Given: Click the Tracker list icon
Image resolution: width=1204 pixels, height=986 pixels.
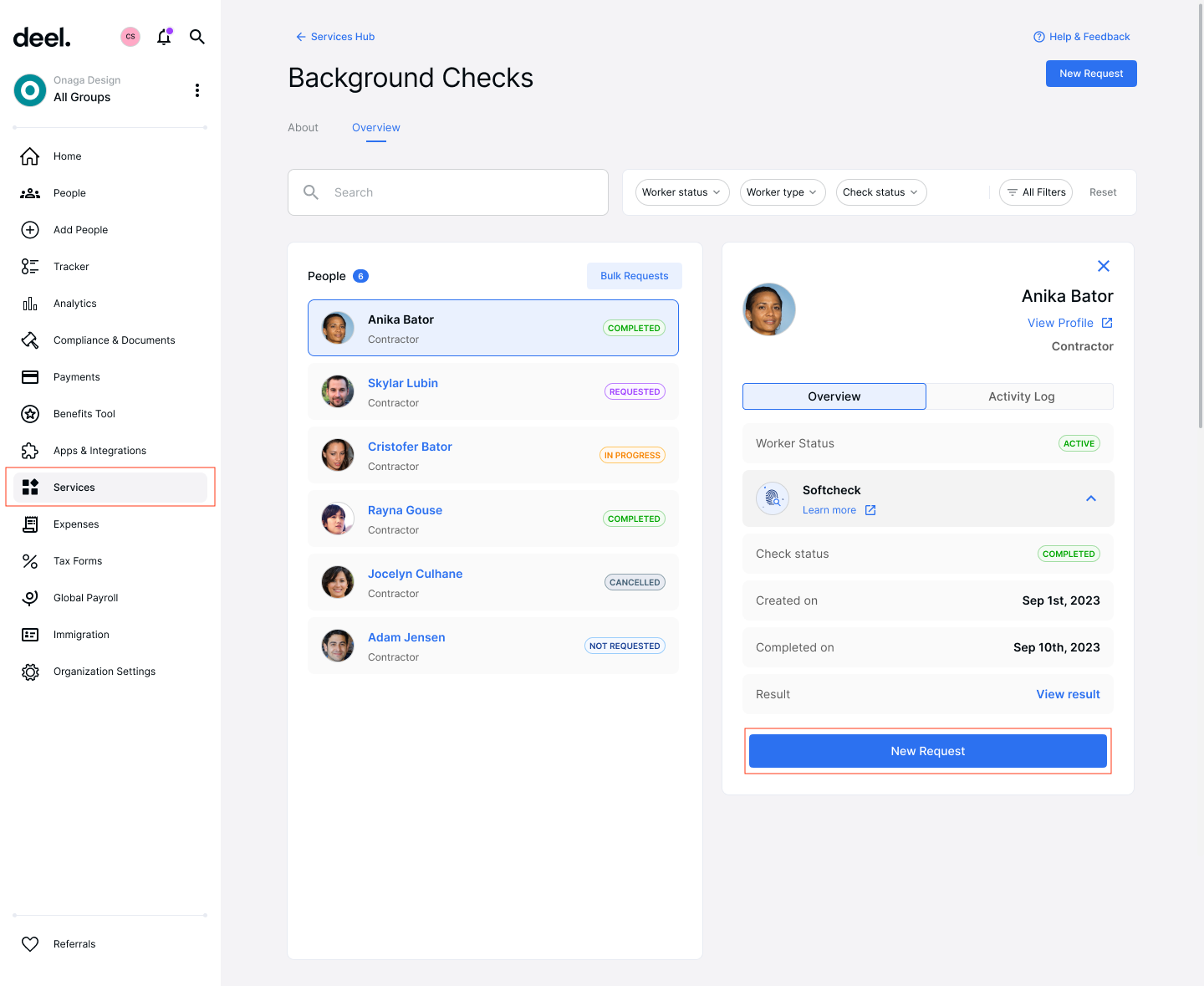Looking at the screenshot, I should tap(30, 267).
